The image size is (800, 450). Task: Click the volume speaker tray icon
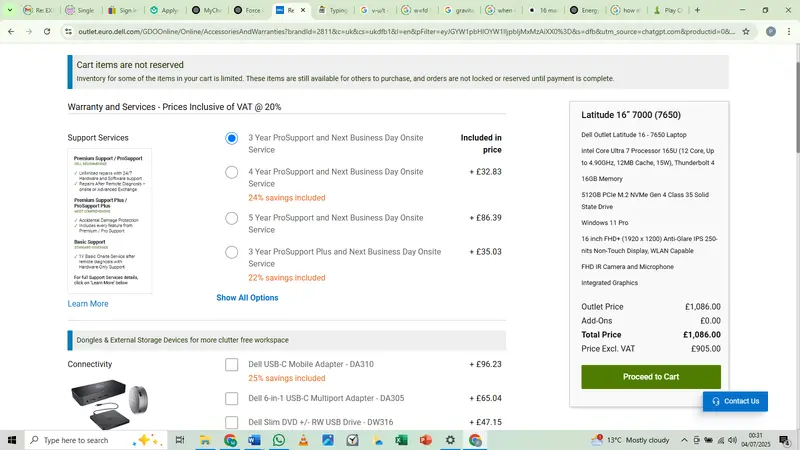733,440
